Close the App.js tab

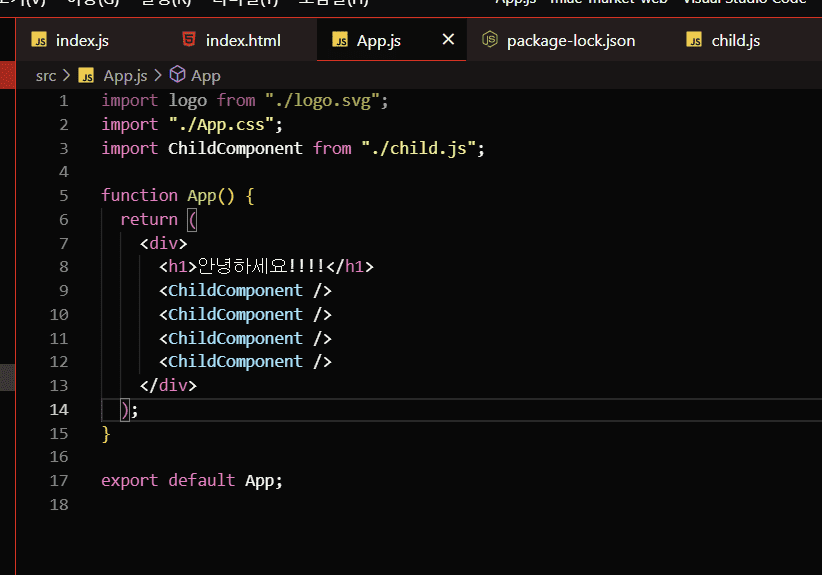click(x=448, y=39)
